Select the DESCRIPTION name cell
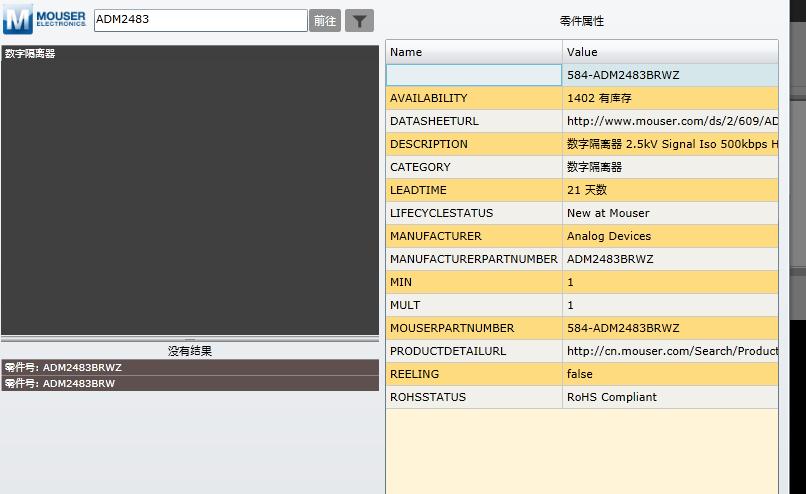This screenshot has width=806, height=494. click(474, 144)
